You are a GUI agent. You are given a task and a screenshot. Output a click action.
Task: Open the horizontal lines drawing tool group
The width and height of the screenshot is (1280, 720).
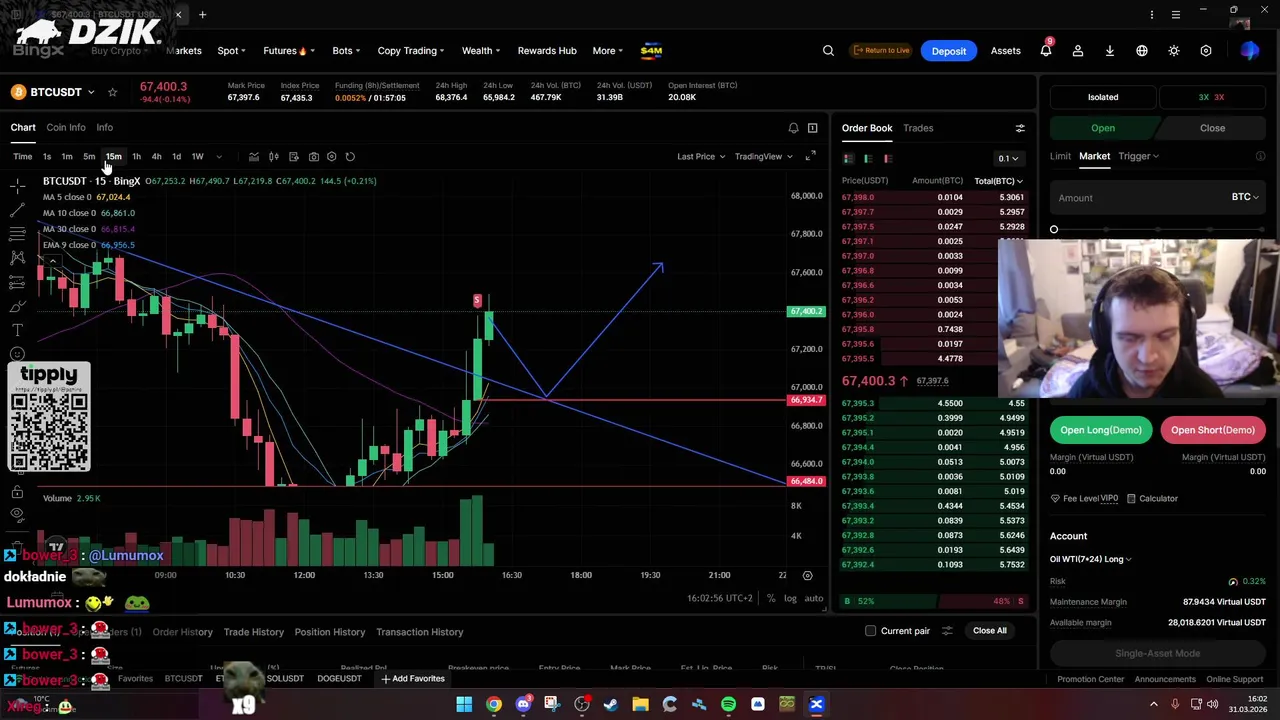click(x=17, y=234)
